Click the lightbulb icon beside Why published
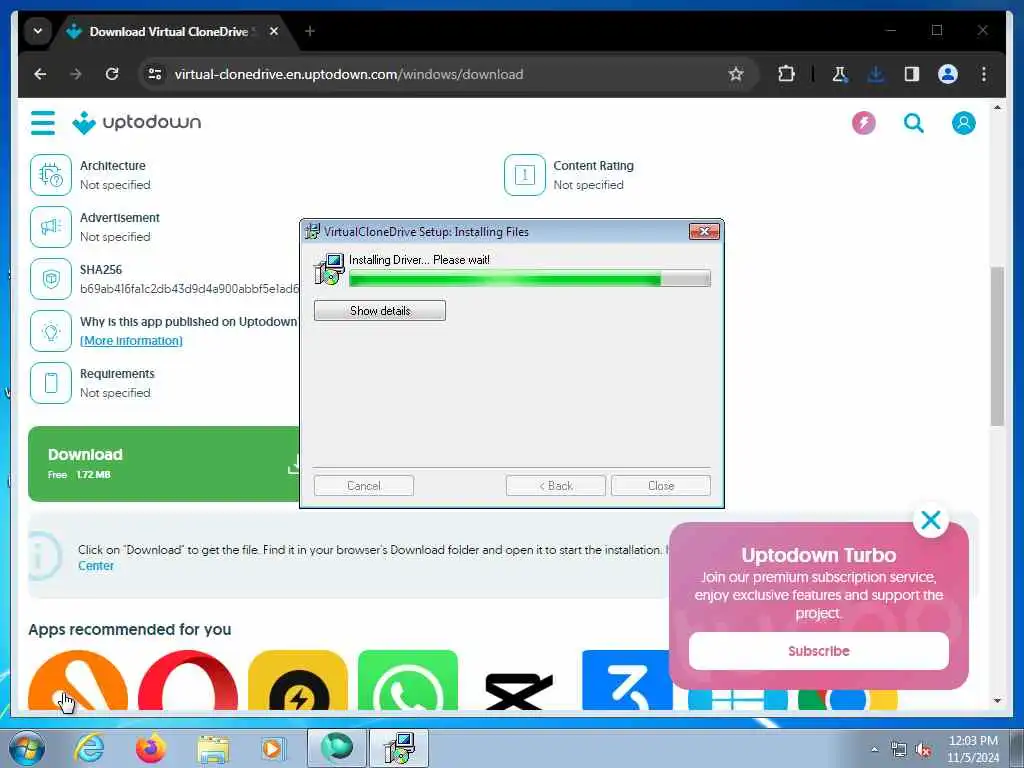 pos(51,331)
